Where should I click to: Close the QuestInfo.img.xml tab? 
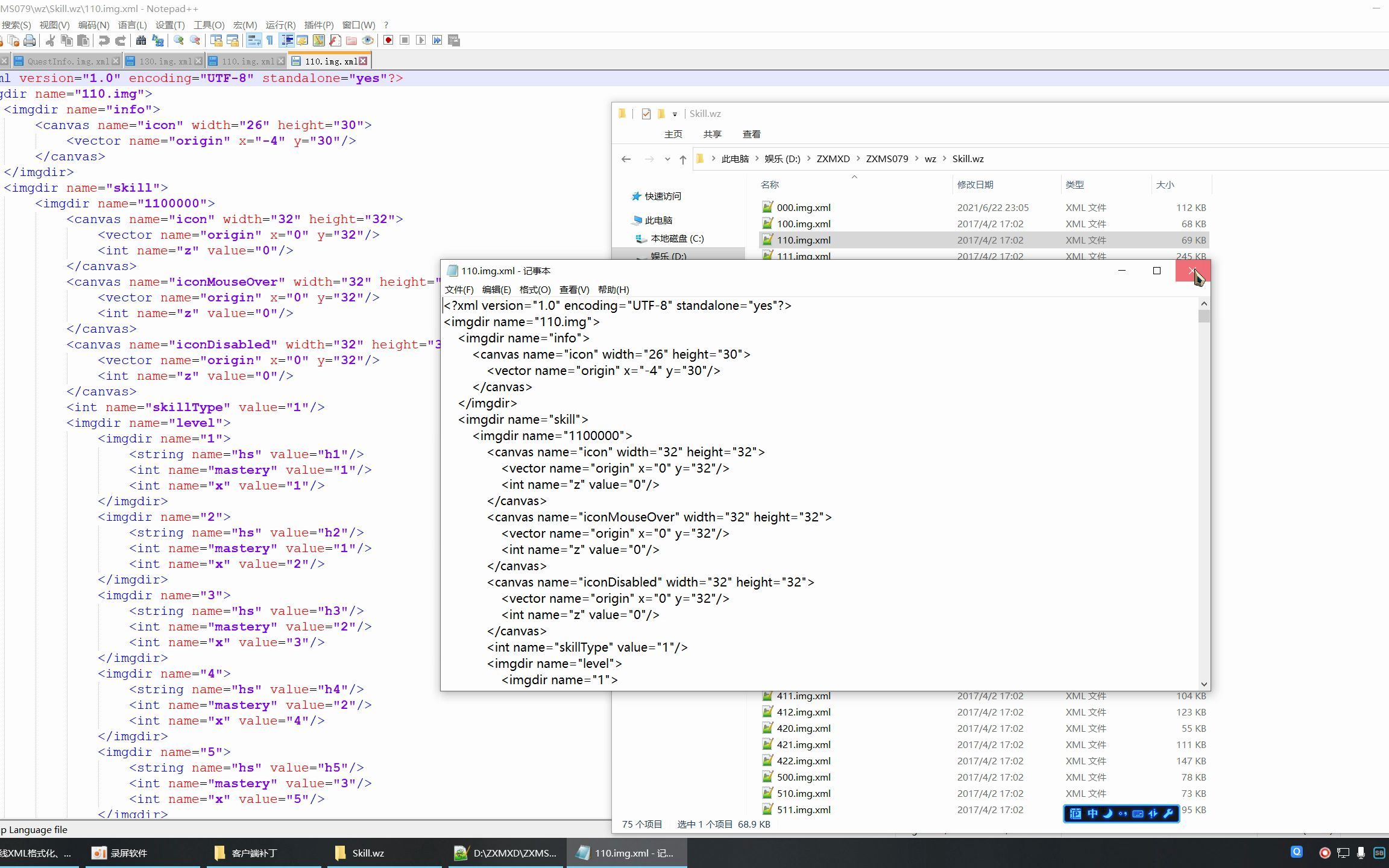[116, 61]
